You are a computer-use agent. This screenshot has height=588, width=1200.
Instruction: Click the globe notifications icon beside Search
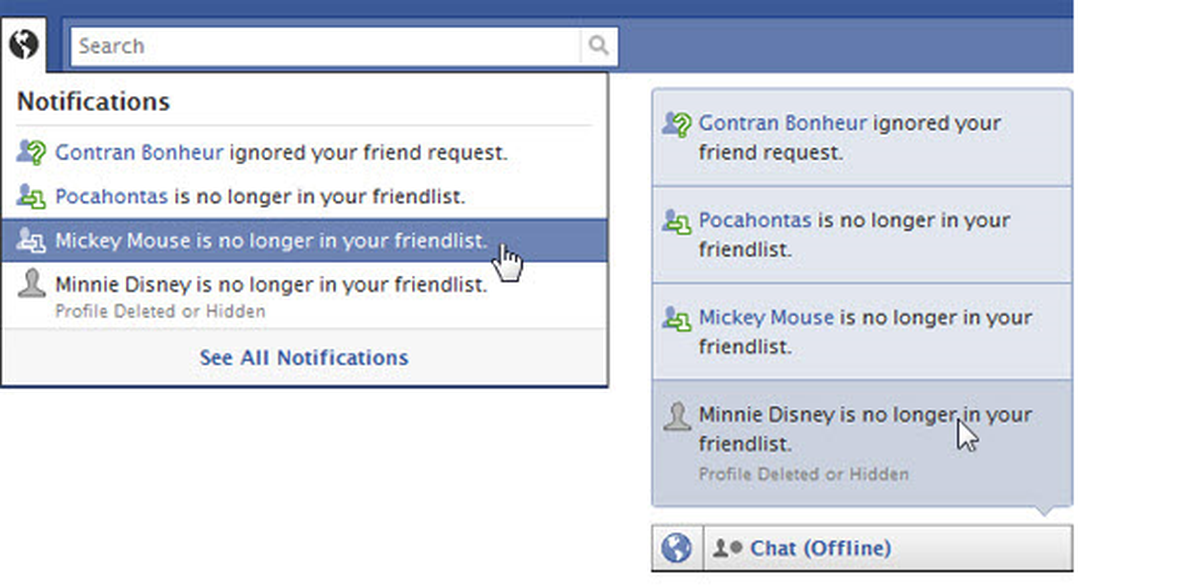(x=24, y=44)
